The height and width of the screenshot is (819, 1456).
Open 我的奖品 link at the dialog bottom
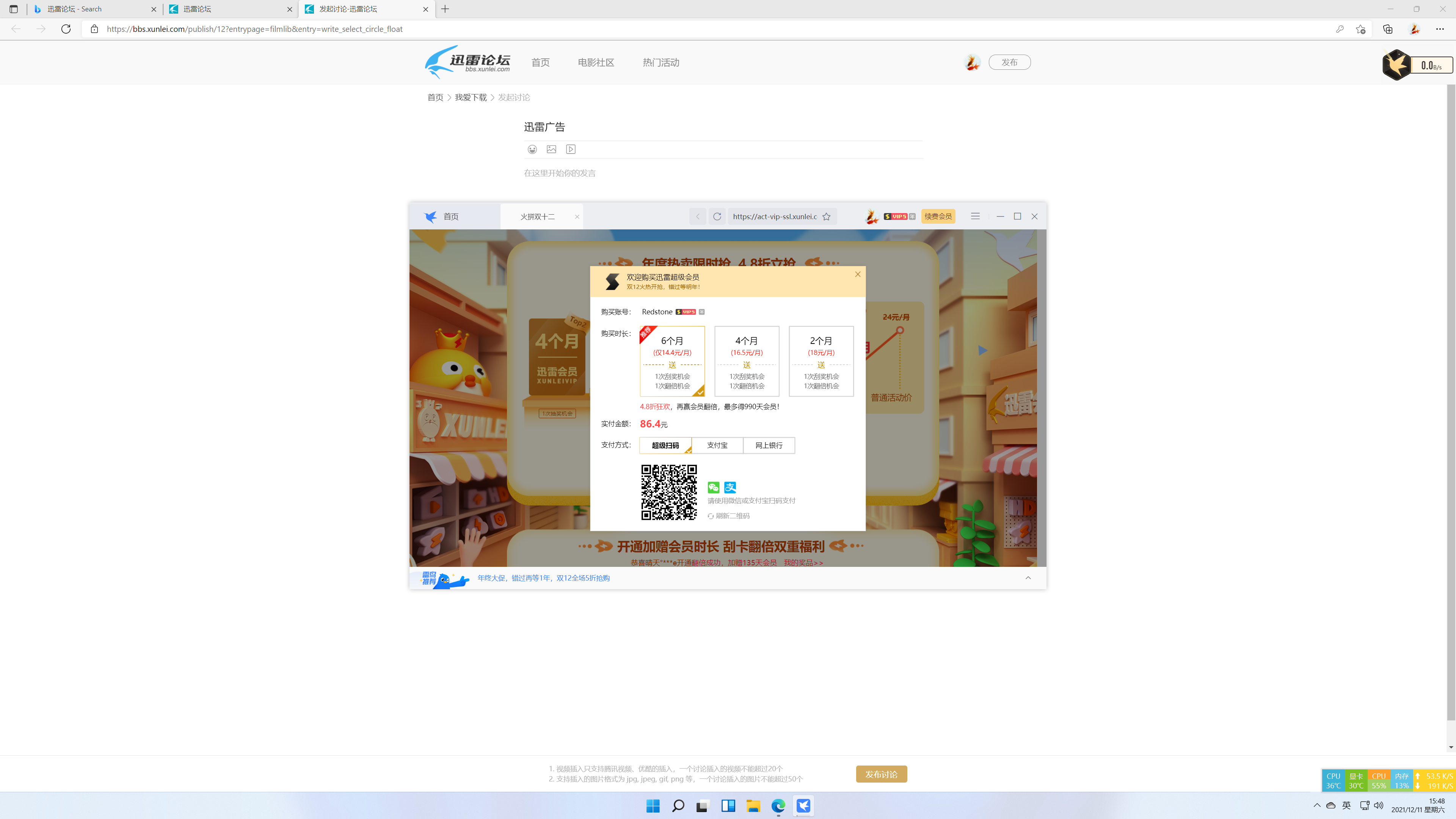tap(803, 562)
